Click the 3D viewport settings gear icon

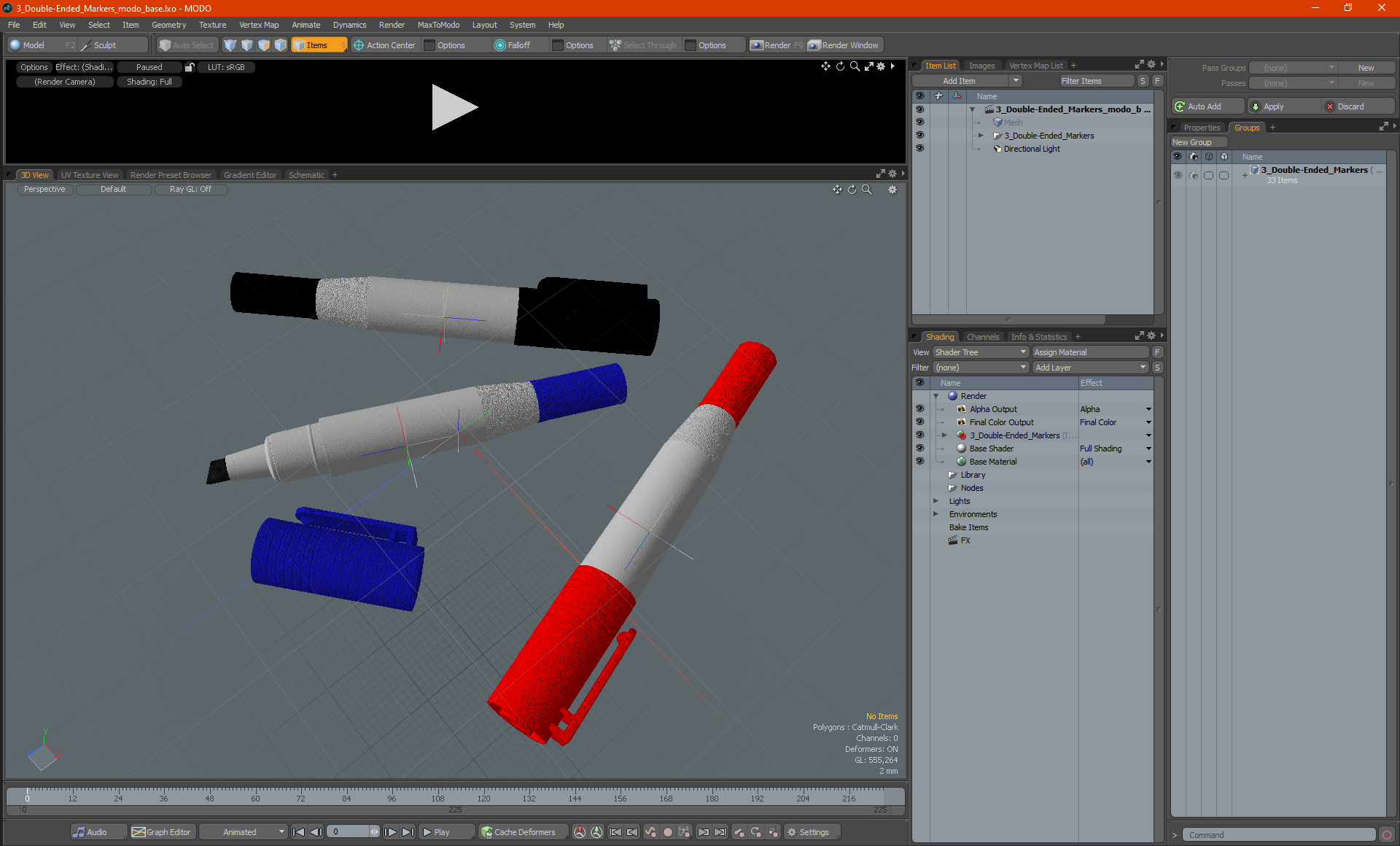[x=892, y=190]
